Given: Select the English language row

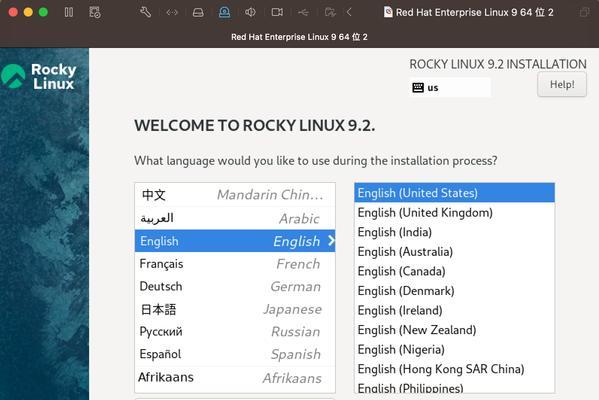Looking at the screenshot, I should coord(235,241).
